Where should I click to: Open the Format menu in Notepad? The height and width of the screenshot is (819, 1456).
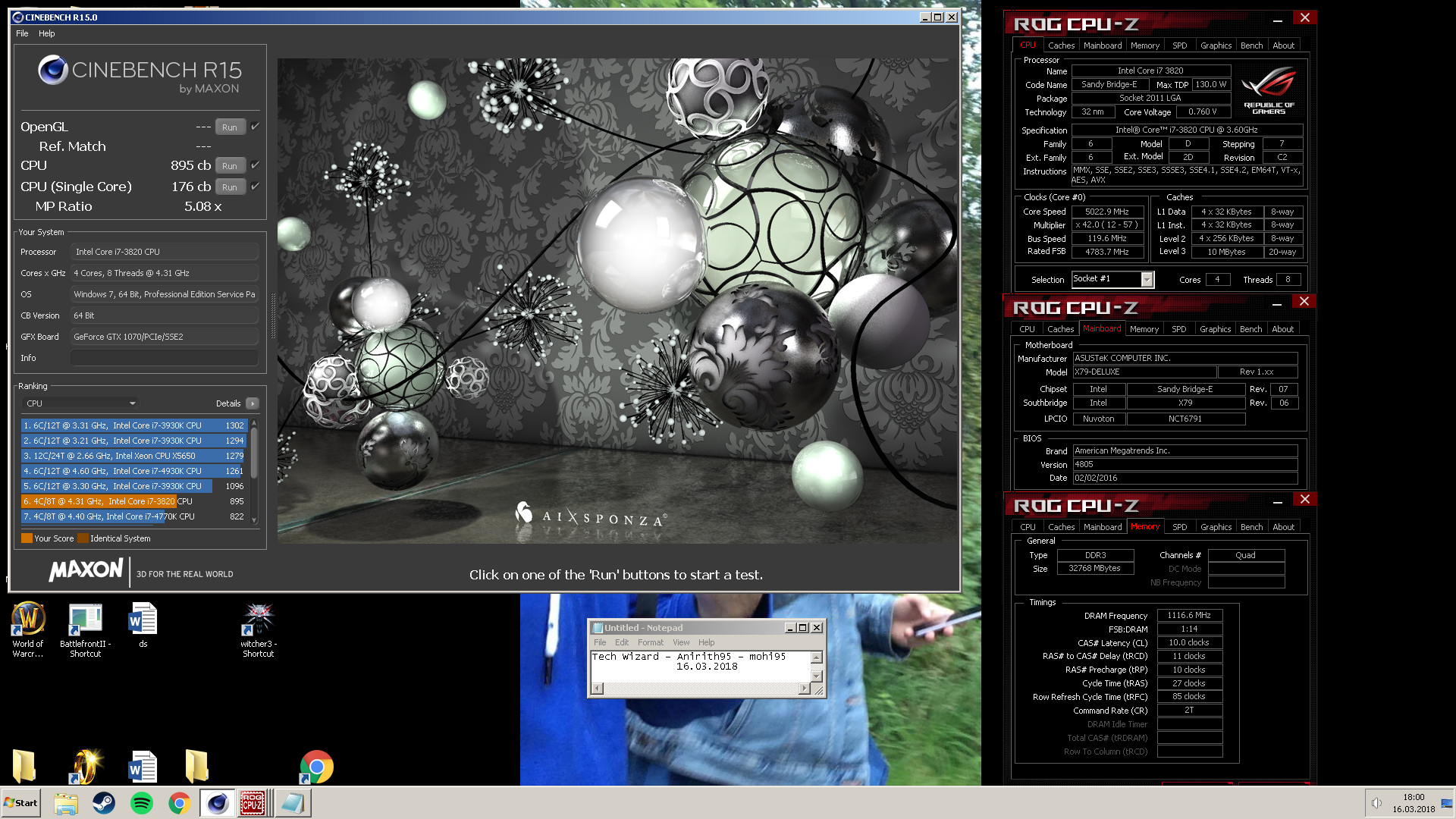click(651, 642)
